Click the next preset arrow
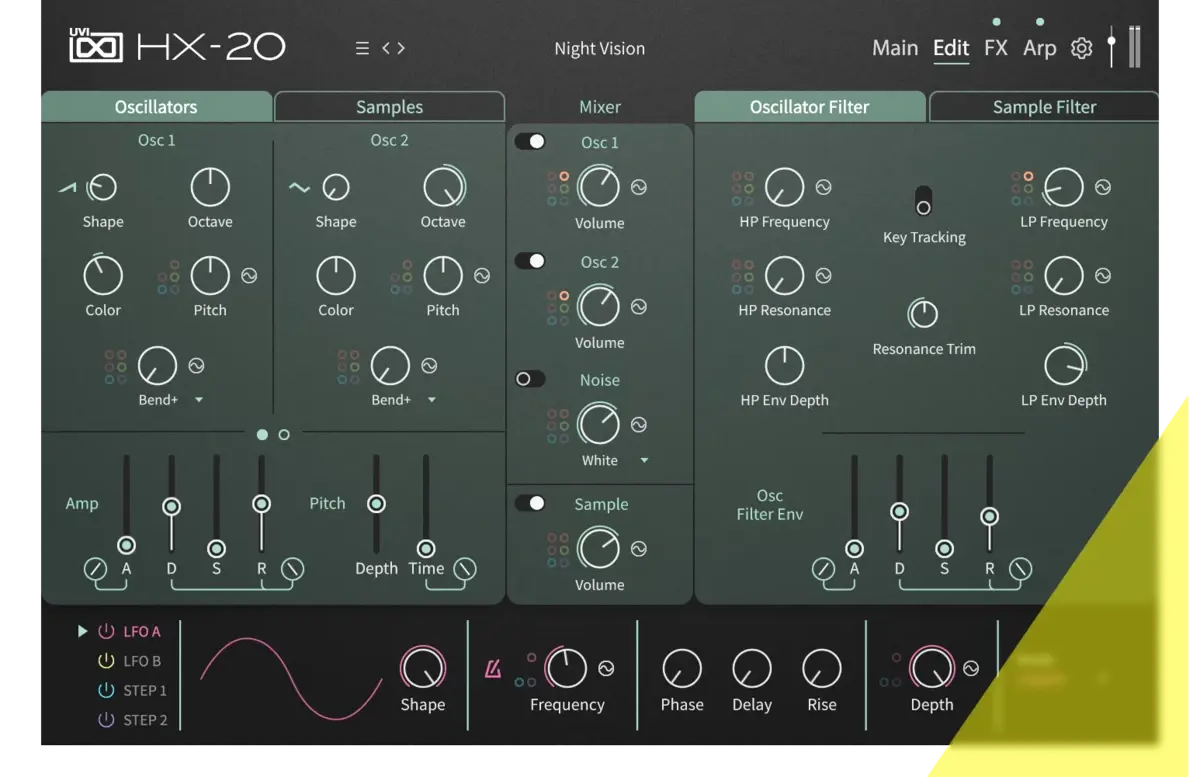The height and width of the screenshot is (784, 1200). point(400,47)
